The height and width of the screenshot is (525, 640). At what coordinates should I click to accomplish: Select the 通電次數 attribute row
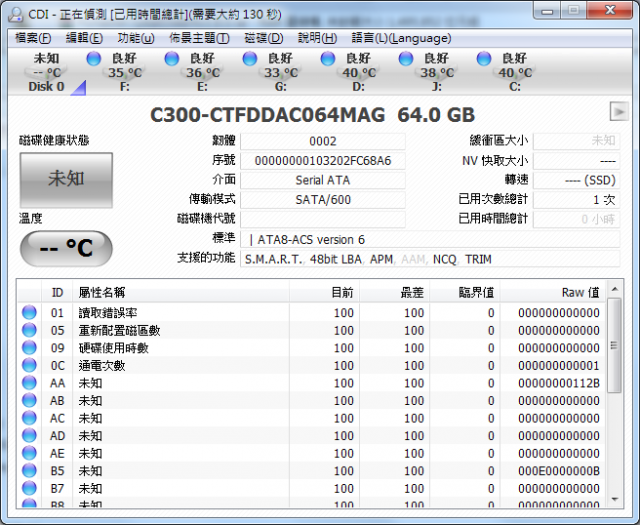point(312,365)
